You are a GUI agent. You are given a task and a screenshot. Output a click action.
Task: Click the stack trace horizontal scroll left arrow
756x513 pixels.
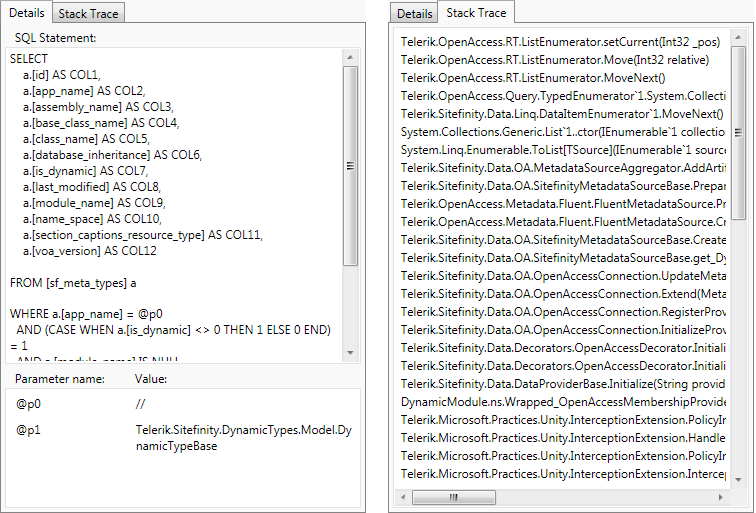click(404, 497)
